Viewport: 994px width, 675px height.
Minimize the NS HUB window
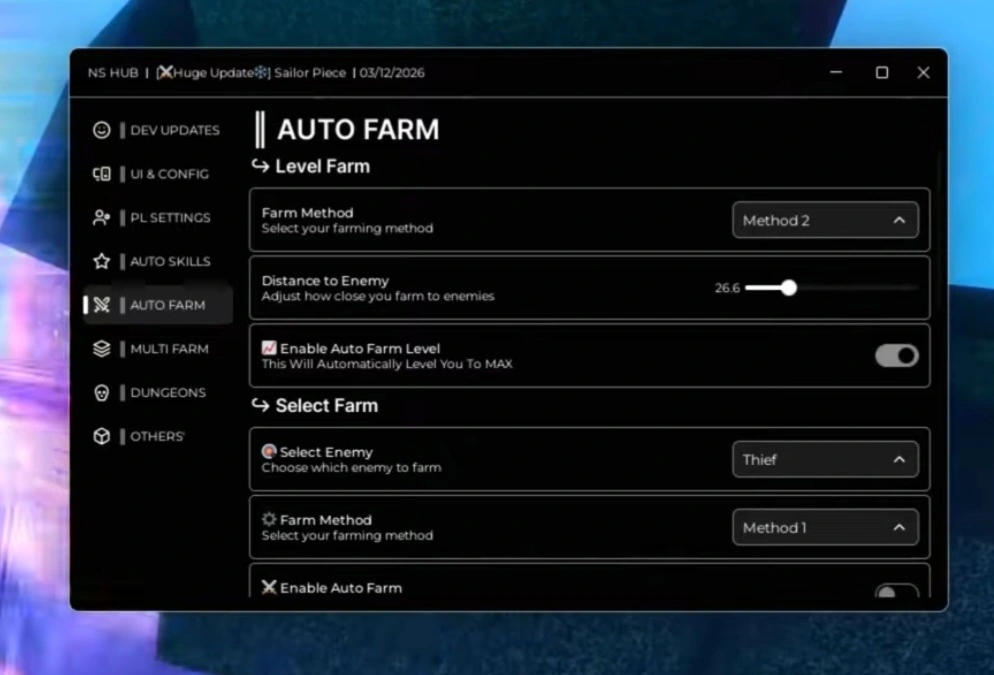pyautogui.click(x=836, y=72)
